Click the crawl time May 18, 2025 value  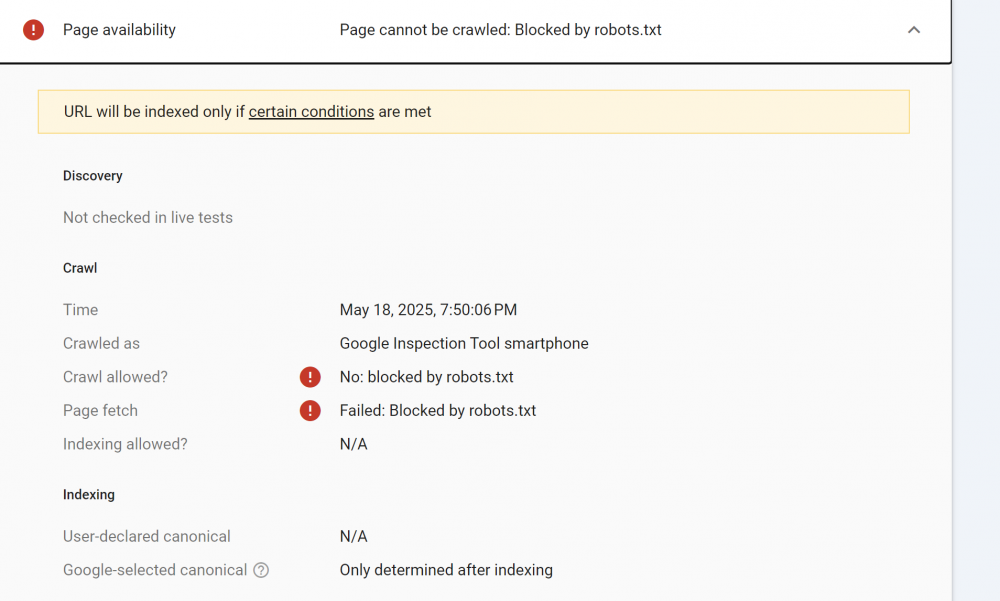click(x=428, y=310)
